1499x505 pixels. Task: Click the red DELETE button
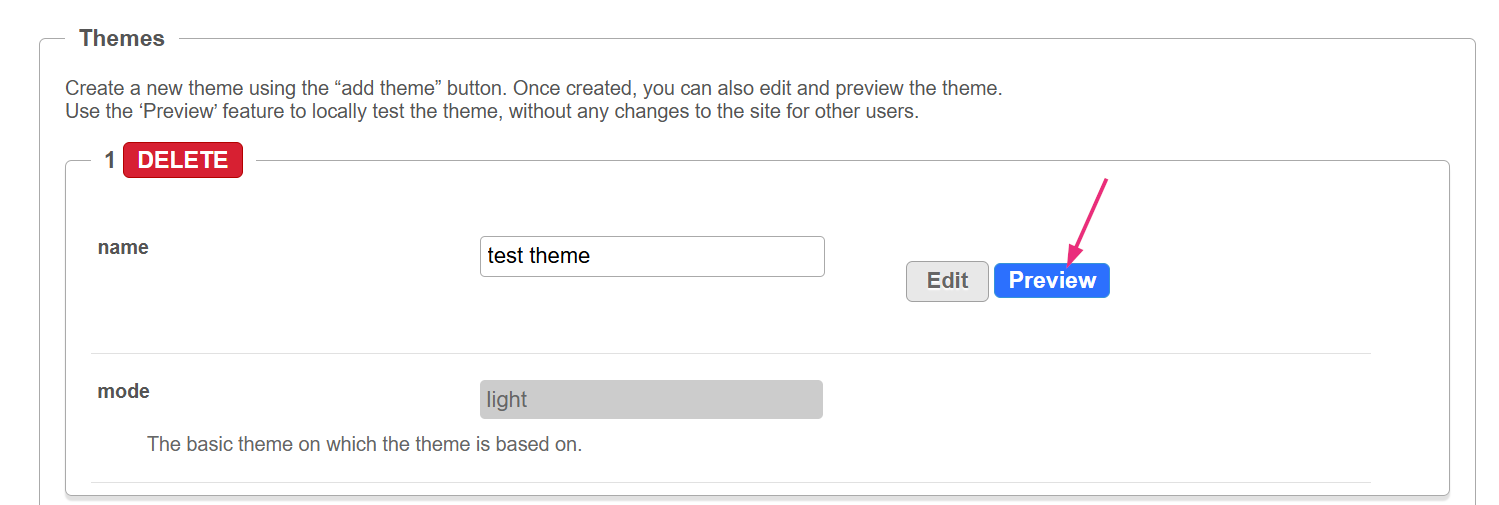point(183,160)
